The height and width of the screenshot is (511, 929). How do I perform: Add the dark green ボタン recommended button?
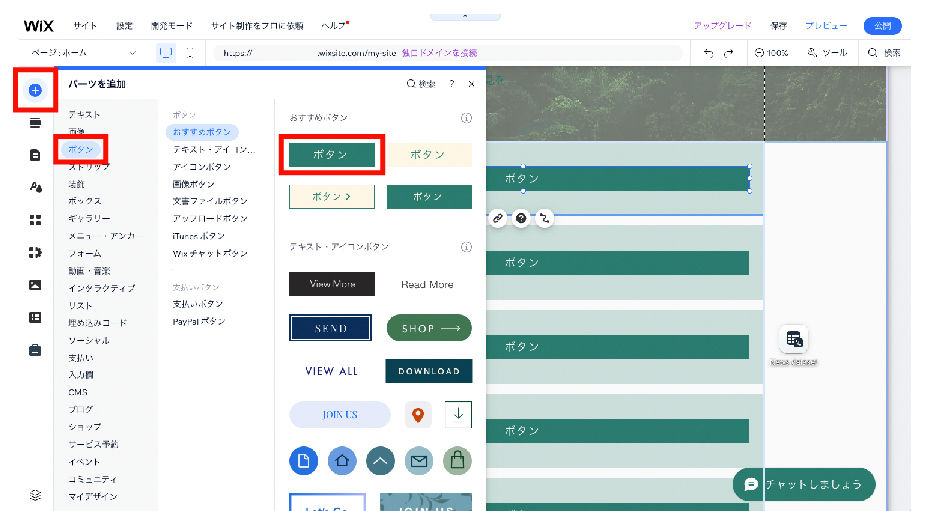tap(332, 155)
